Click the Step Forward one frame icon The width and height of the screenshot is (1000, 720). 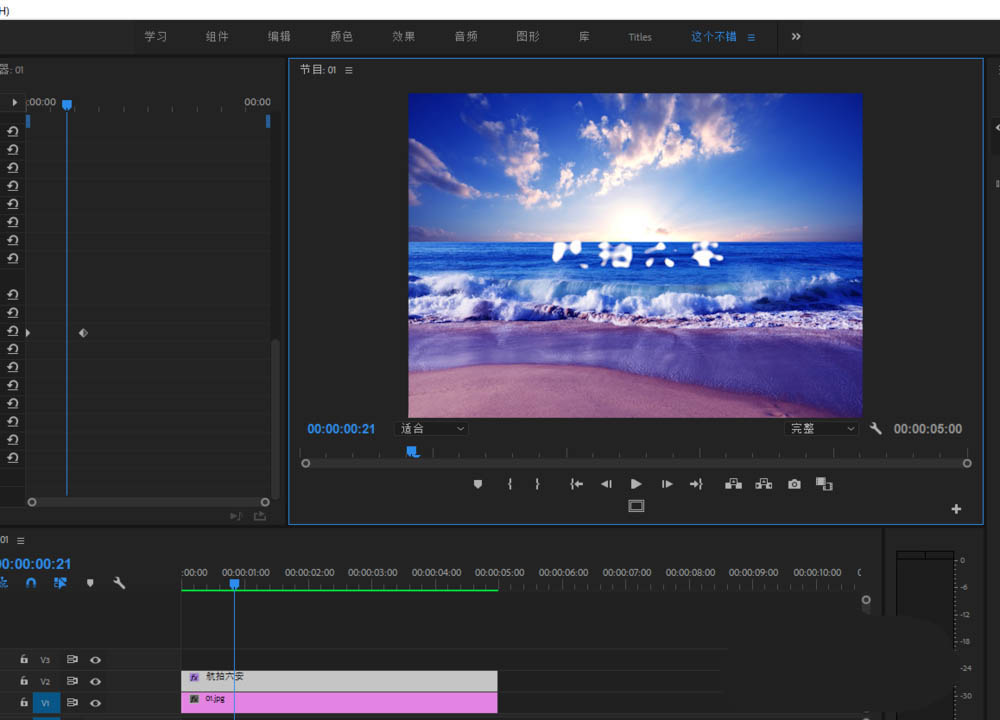click(x=666, y=484)
